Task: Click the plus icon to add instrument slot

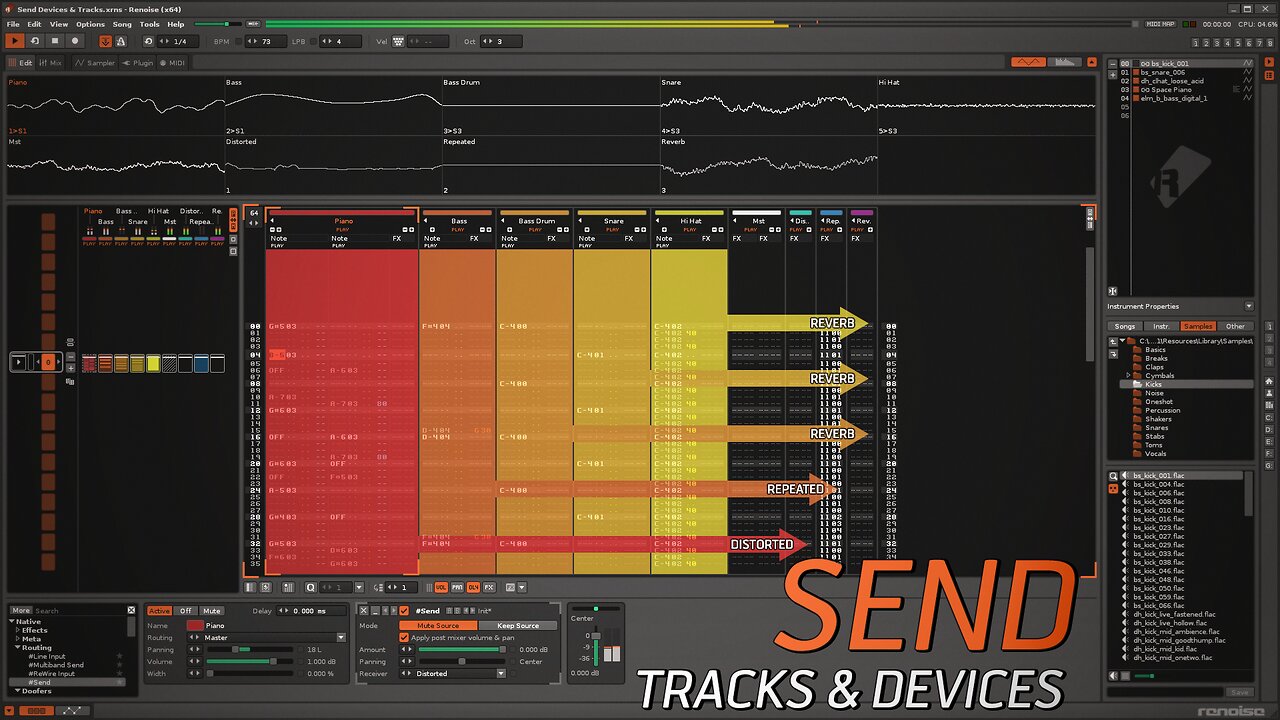Action: [x=1112, y=73]
